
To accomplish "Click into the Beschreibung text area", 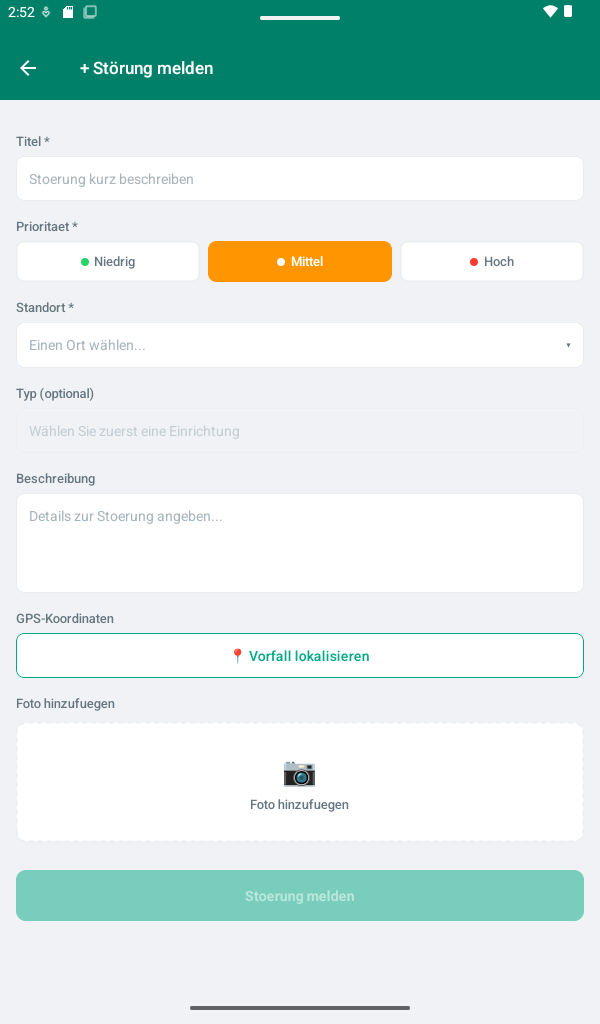I will point(300,543).
